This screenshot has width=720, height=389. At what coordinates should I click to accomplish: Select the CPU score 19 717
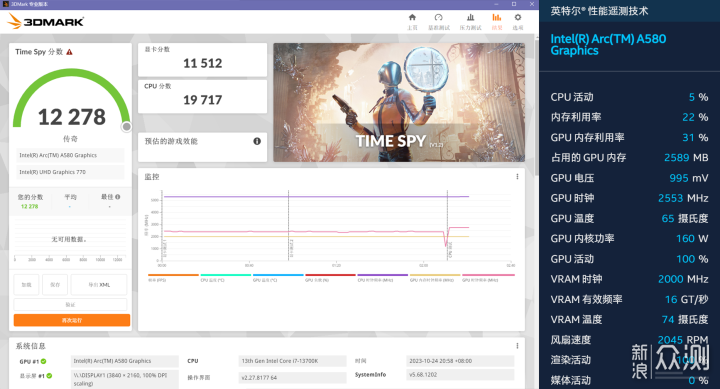[202, 100]
